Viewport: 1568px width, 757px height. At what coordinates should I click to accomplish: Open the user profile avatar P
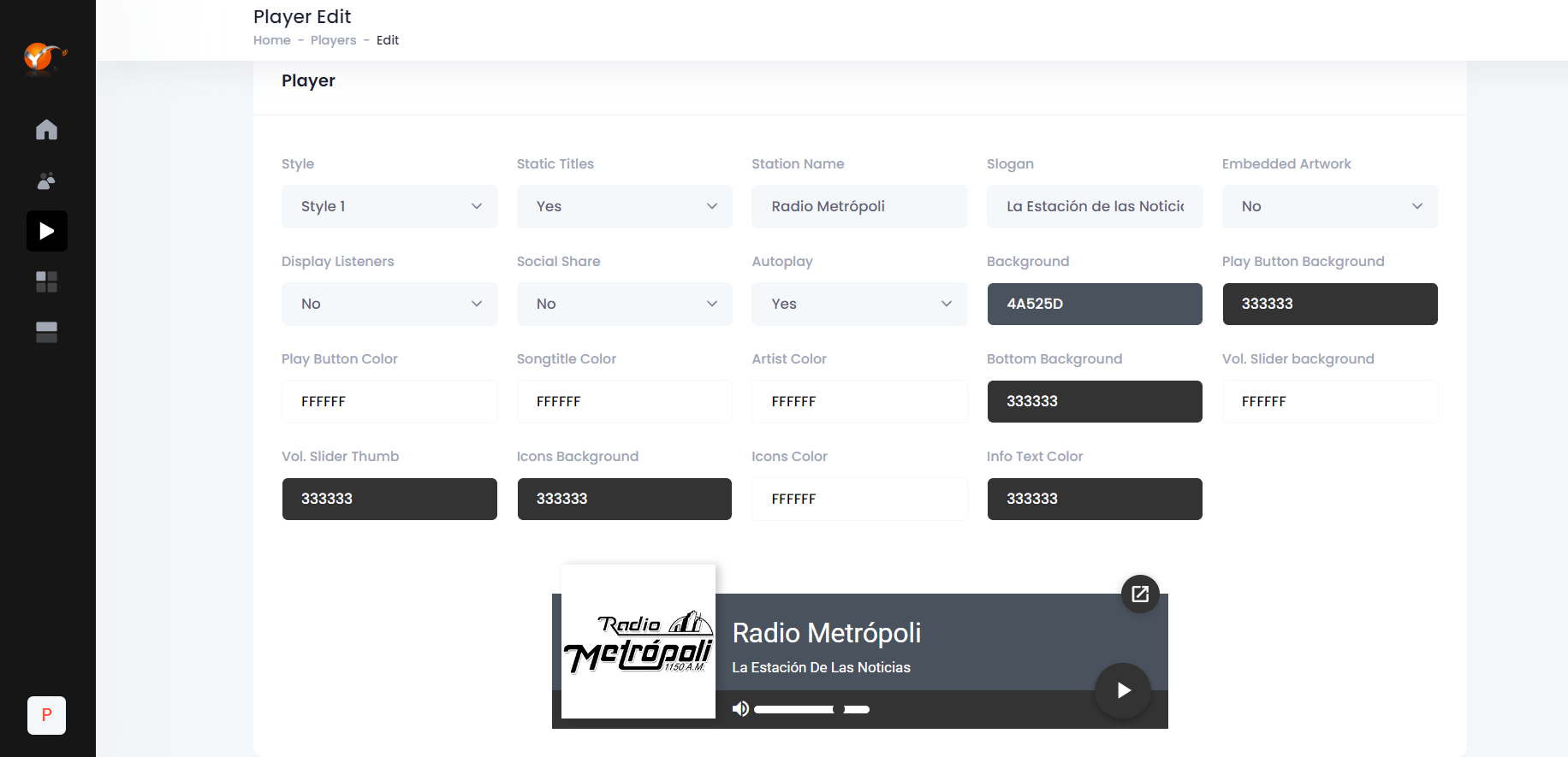pos(47,715)
